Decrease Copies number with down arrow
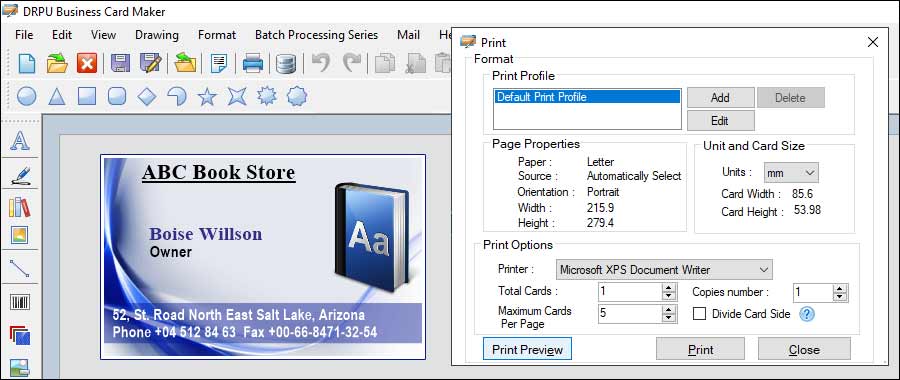Screen dimensions: 900x380 pyautogui.click(x=840, y=297)
